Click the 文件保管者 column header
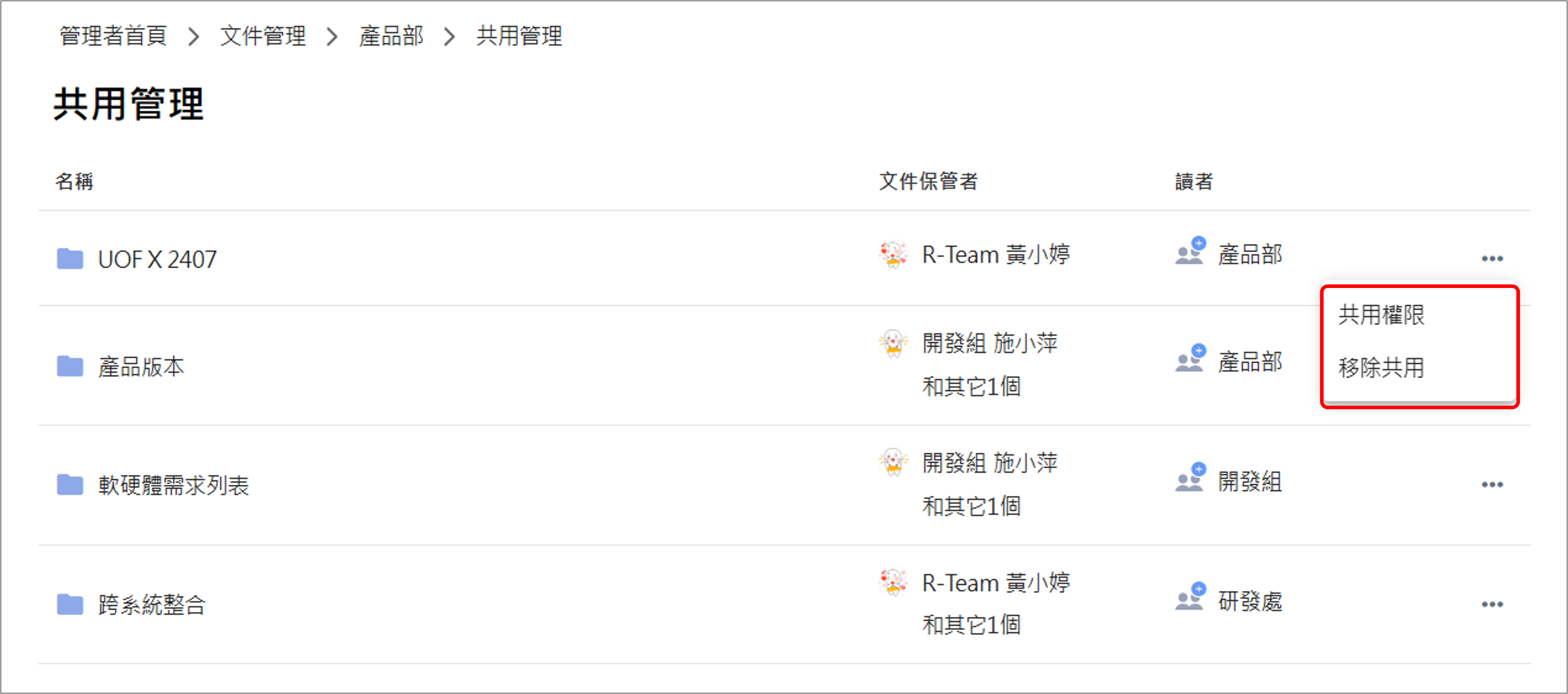 coord(928,181)
